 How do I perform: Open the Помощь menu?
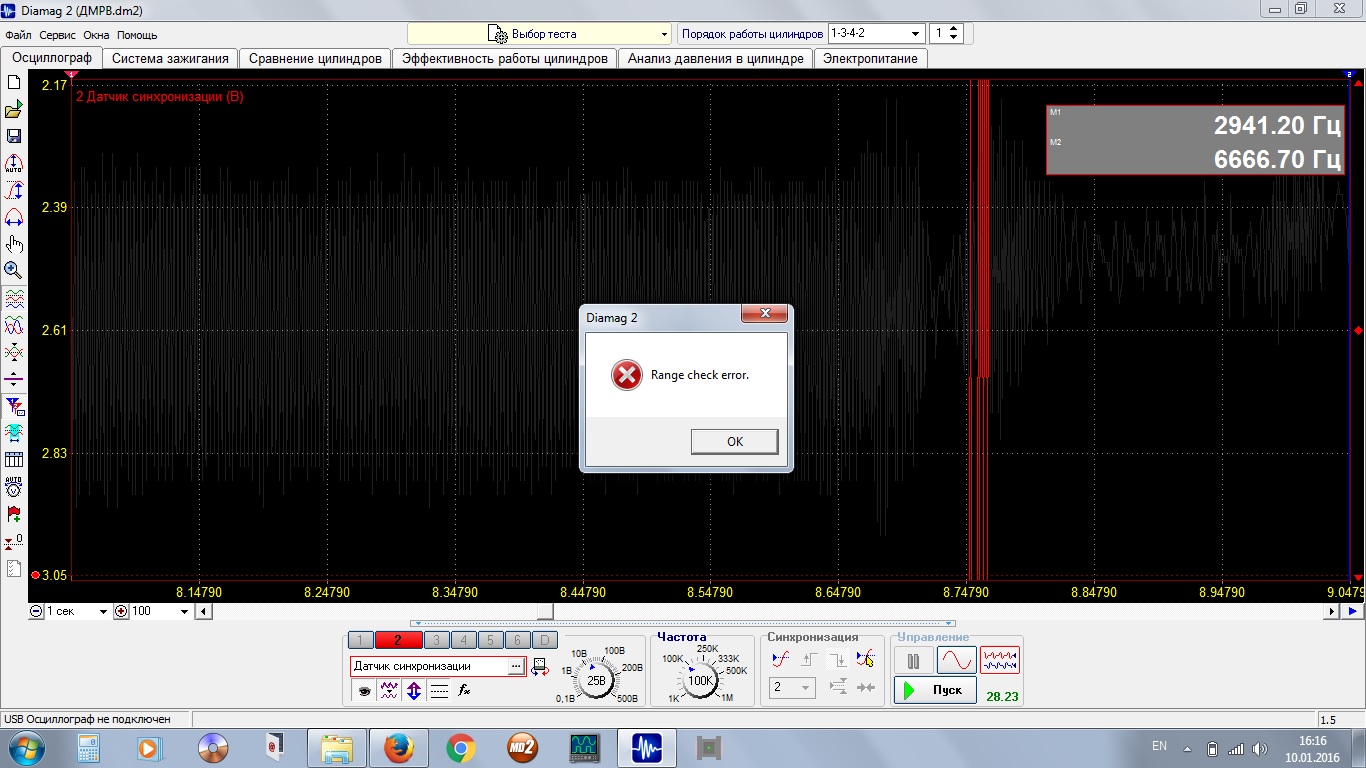(137, 35)
